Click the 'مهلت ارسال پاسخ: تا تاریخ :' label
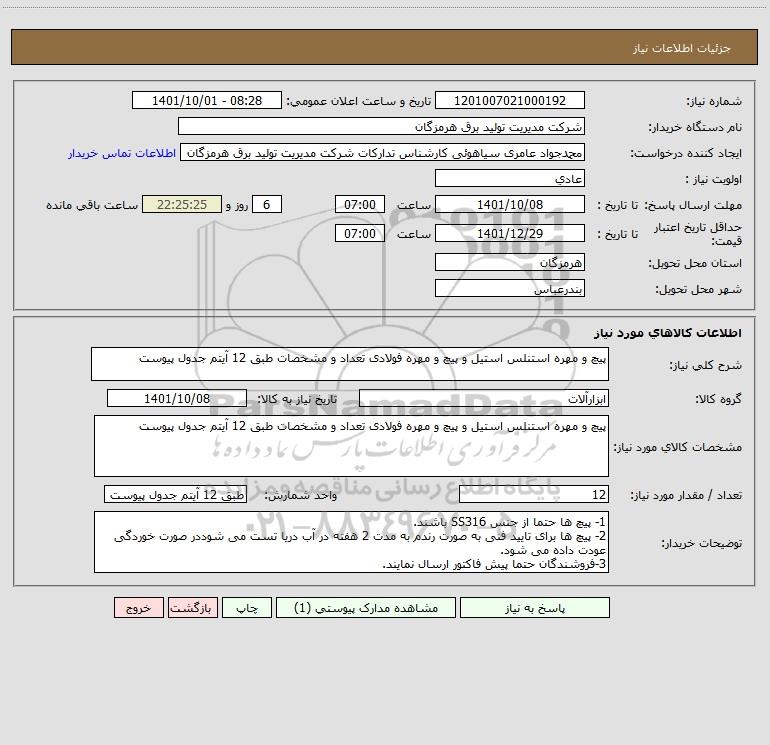Screen dimensions: 770x745 pyautogui.click(x=669, y=205)
